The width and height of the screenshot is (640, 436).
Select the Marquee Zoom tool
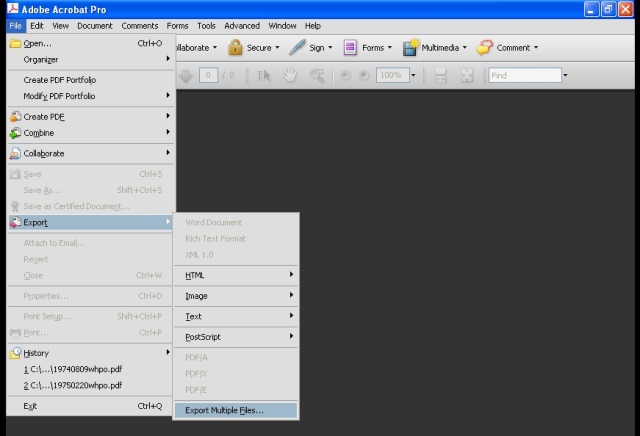pyautogui.click(x=317, y=75)
